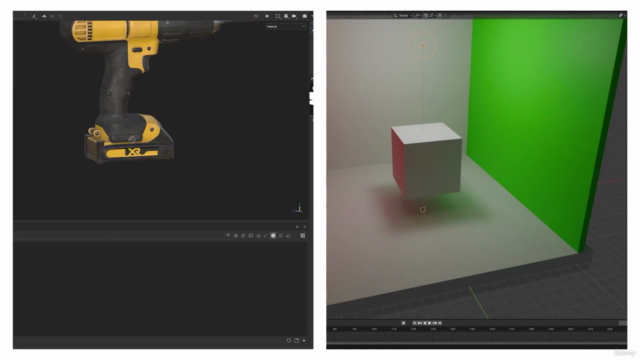Click the arrow icon at shelf bottom-right

304,340
